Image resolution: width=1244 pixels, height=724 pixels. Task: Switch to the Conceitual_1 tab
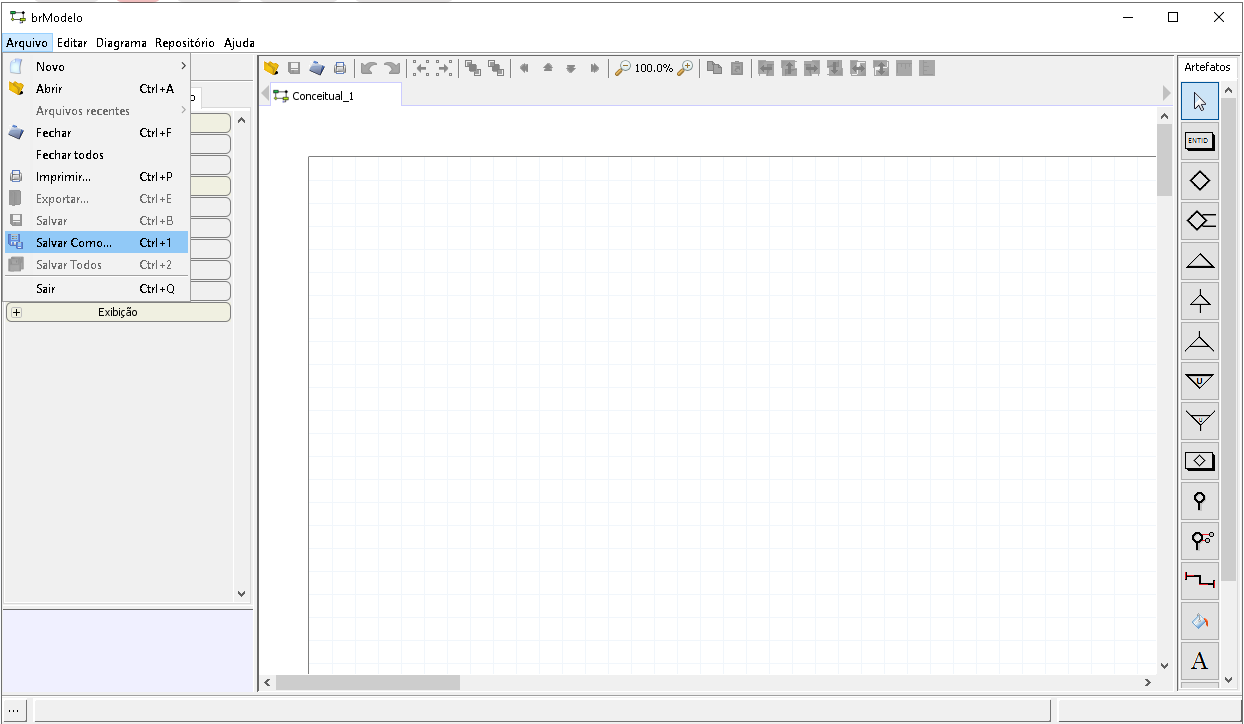point(336,95)
